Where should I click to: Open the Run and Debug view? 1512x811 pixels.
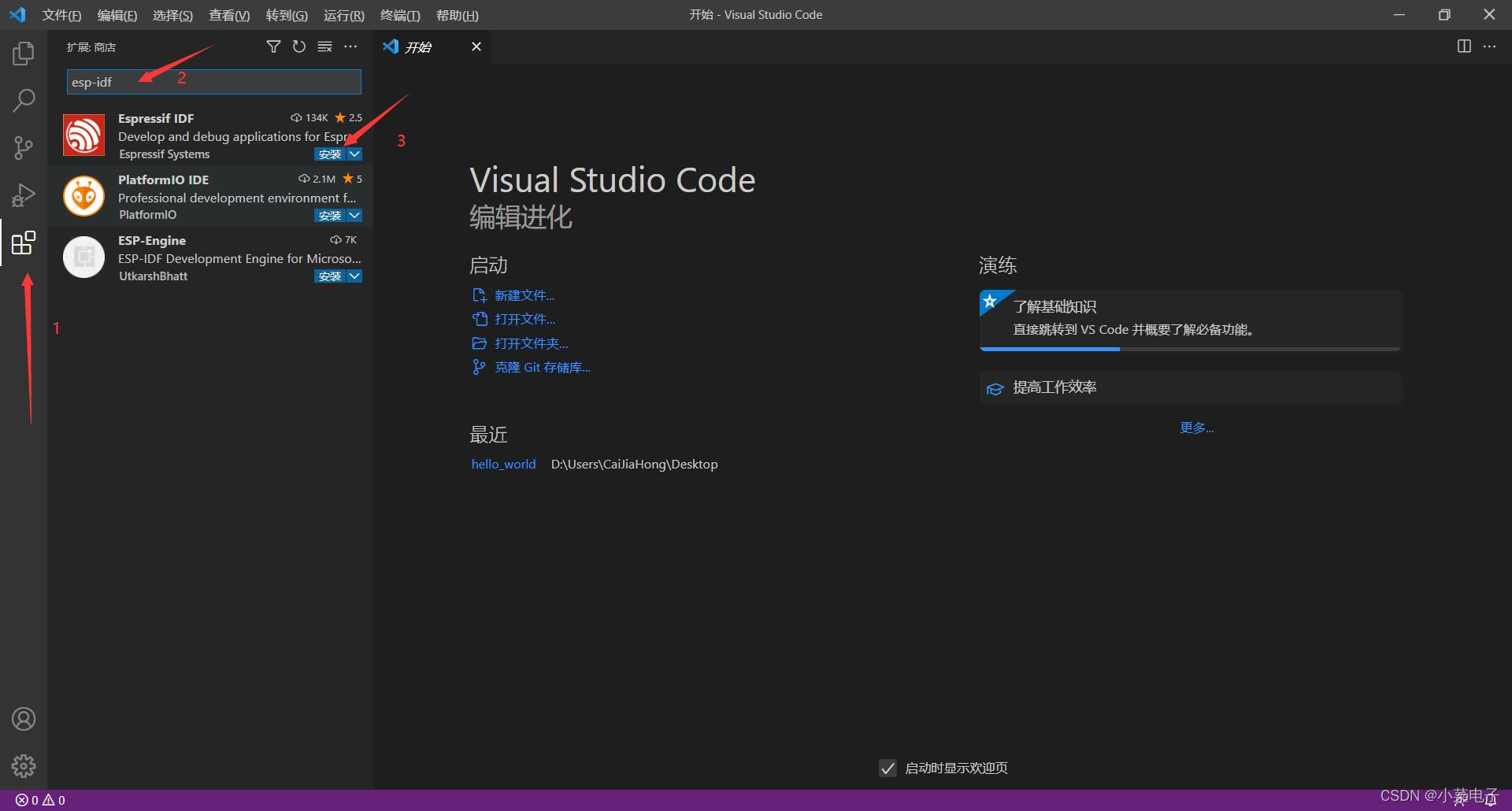point(24,194)
